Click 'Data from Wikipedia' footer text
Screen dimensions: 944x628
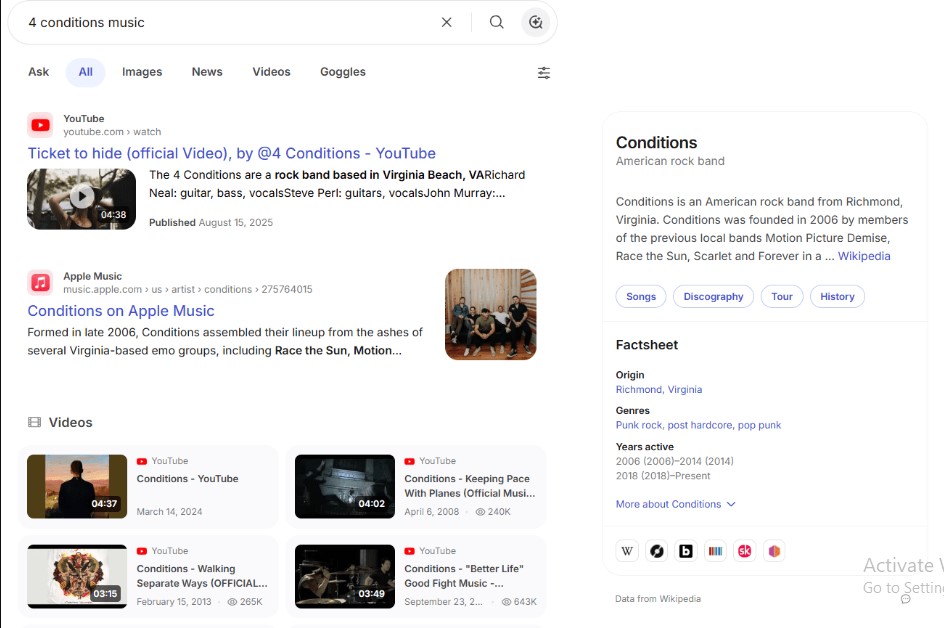click(x=658, y=599)
